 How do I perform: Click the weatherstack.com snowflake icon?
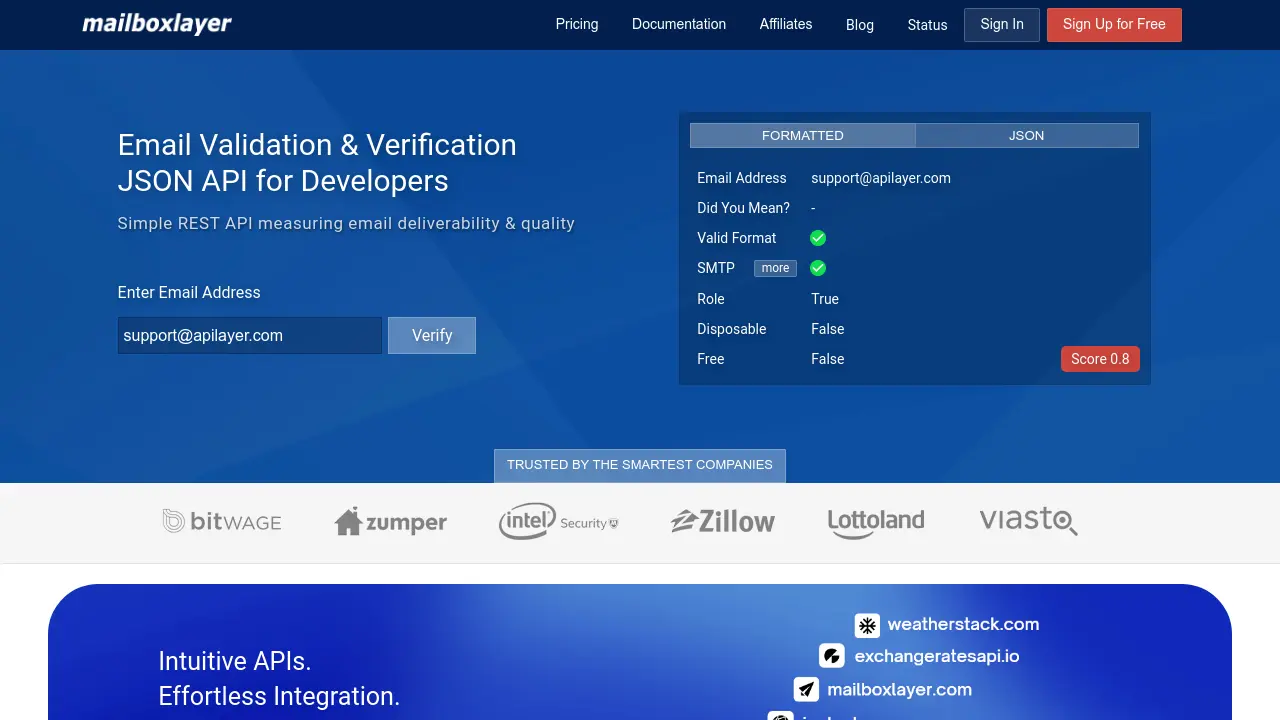(867, 625)
